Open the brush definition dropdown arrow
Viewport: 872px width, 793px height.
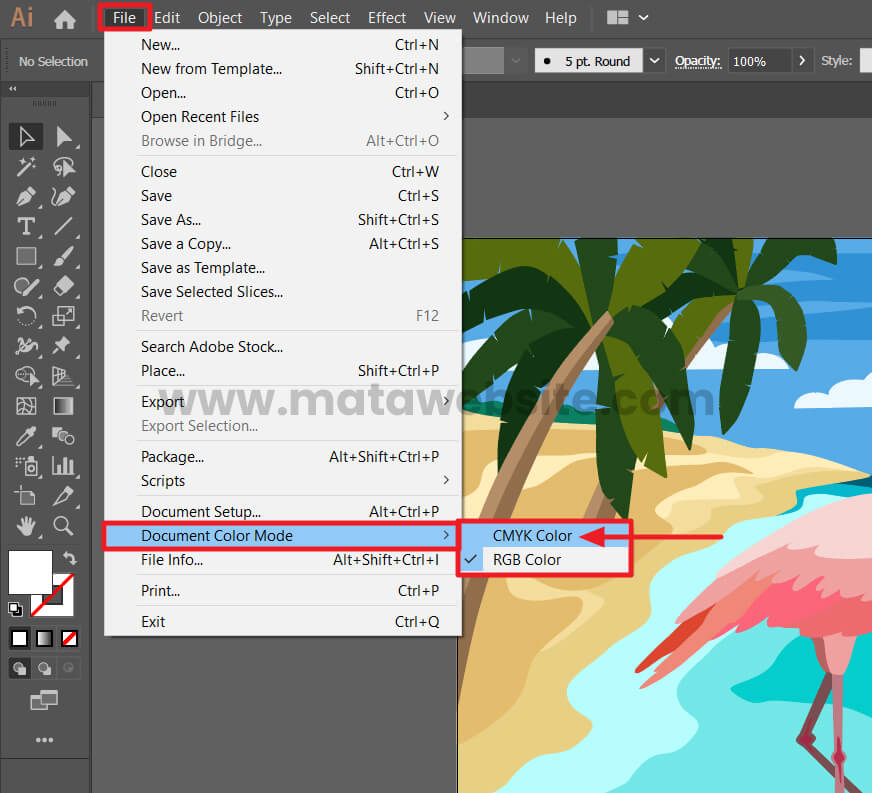654,61
